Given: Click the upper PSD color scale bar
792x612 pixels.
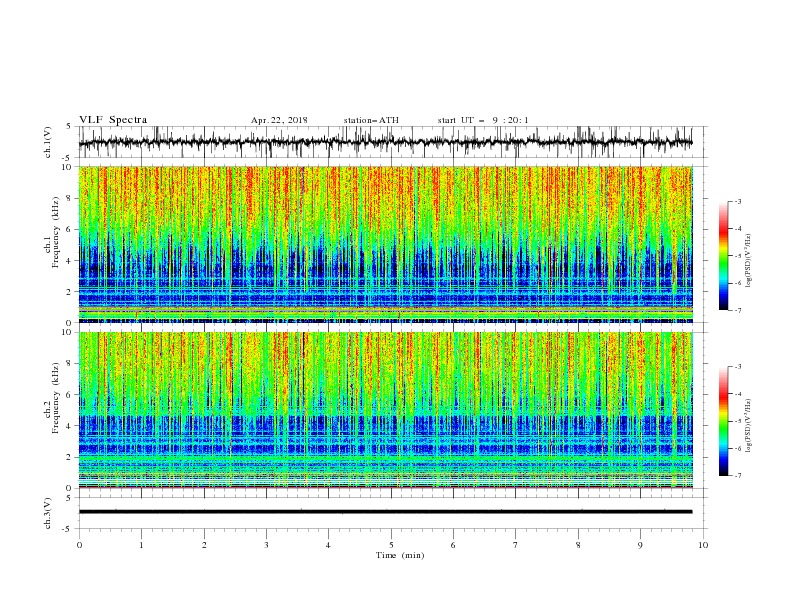Looking at the screenshot, I should (723, 255).
